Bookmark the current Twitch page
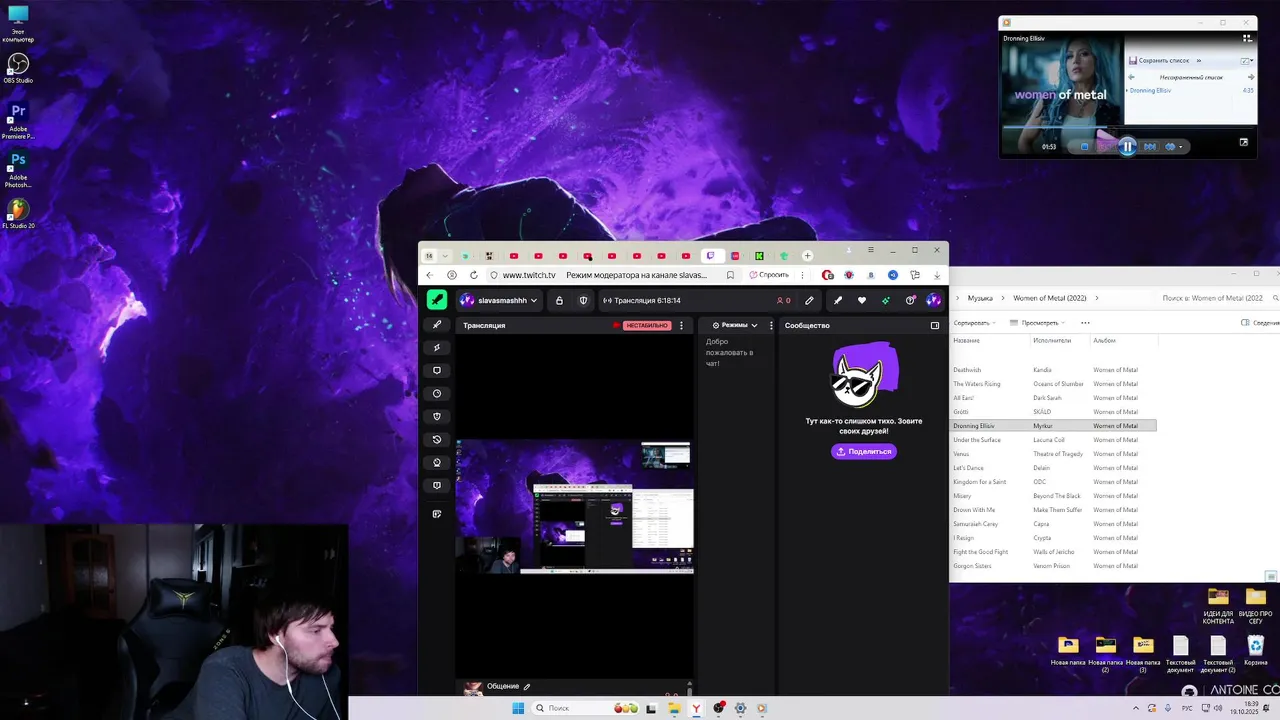Viewport: 1280px width, 720px height. [x=730, y=275]
